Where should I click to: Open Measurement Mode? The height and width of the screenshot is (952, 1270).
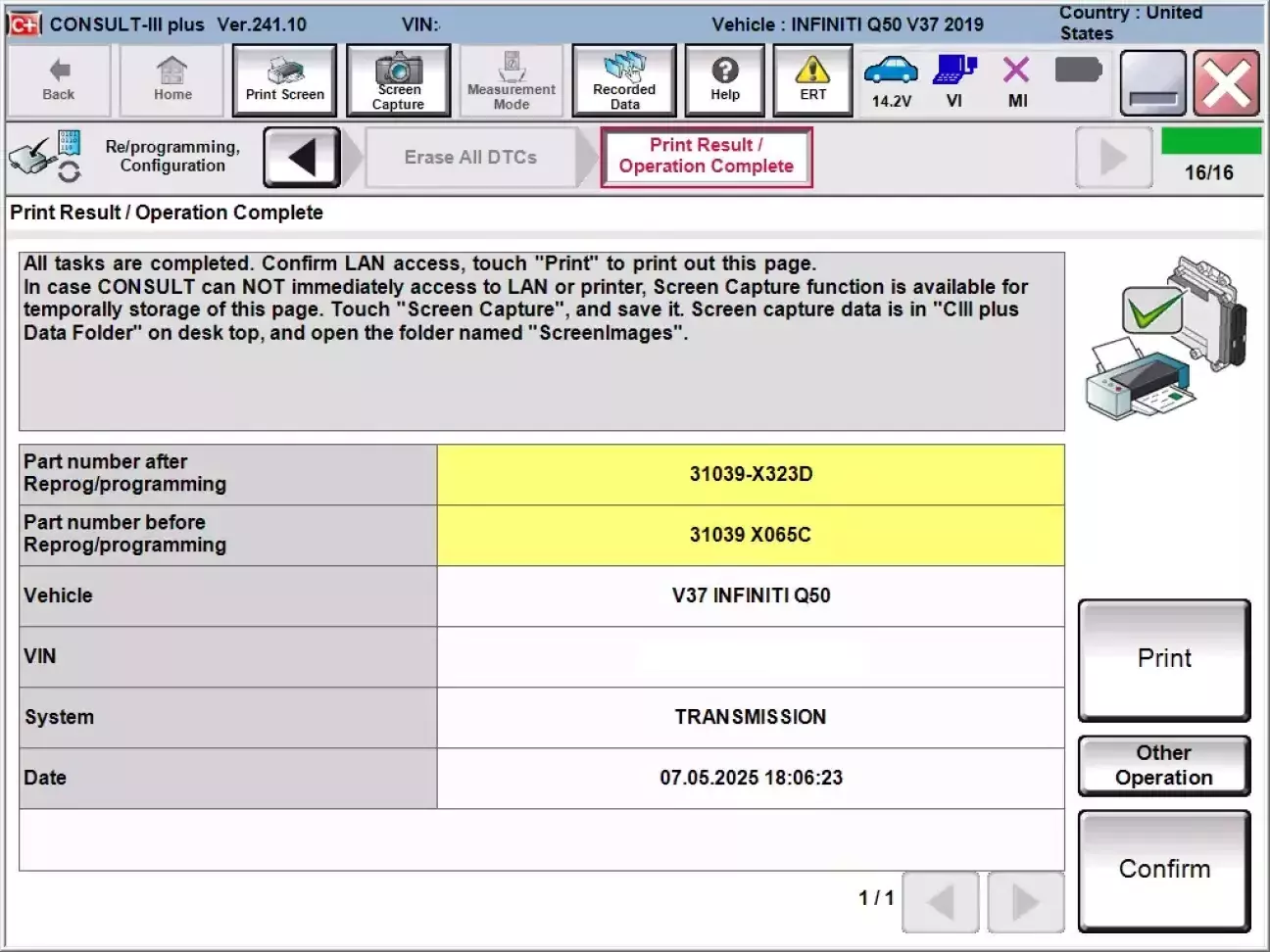click(x=512, y=80)
